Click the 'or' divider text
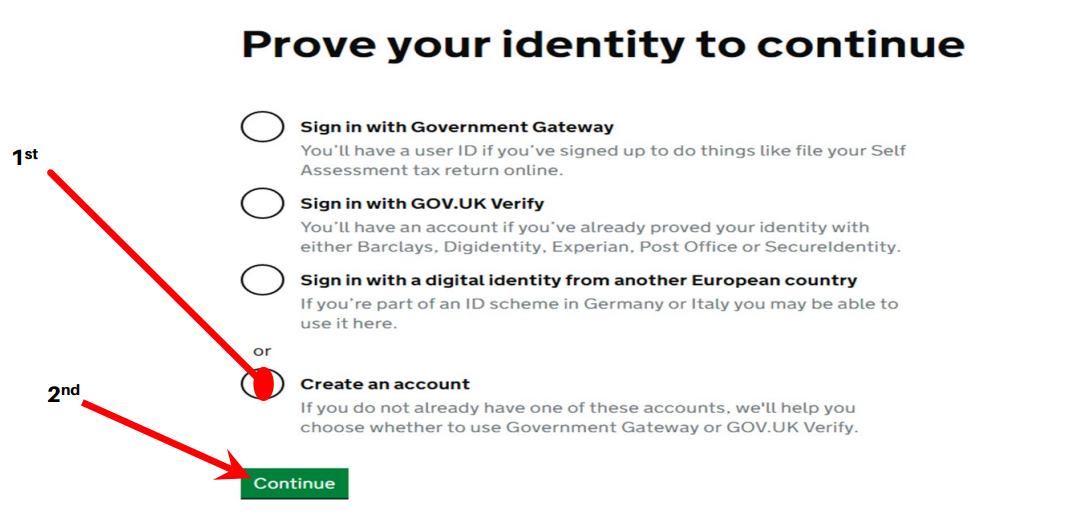Image resolution: width=1079 pixels, height=516 pixels. pyautogui.click(x=262, y=351)
